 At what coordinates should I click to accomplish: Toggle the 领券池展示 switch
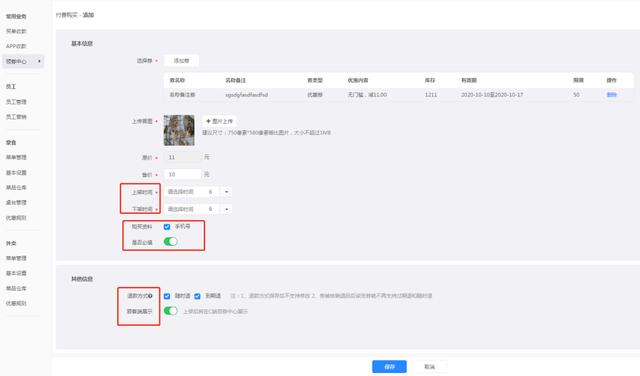pyautogui.click(x=171, y=311)
